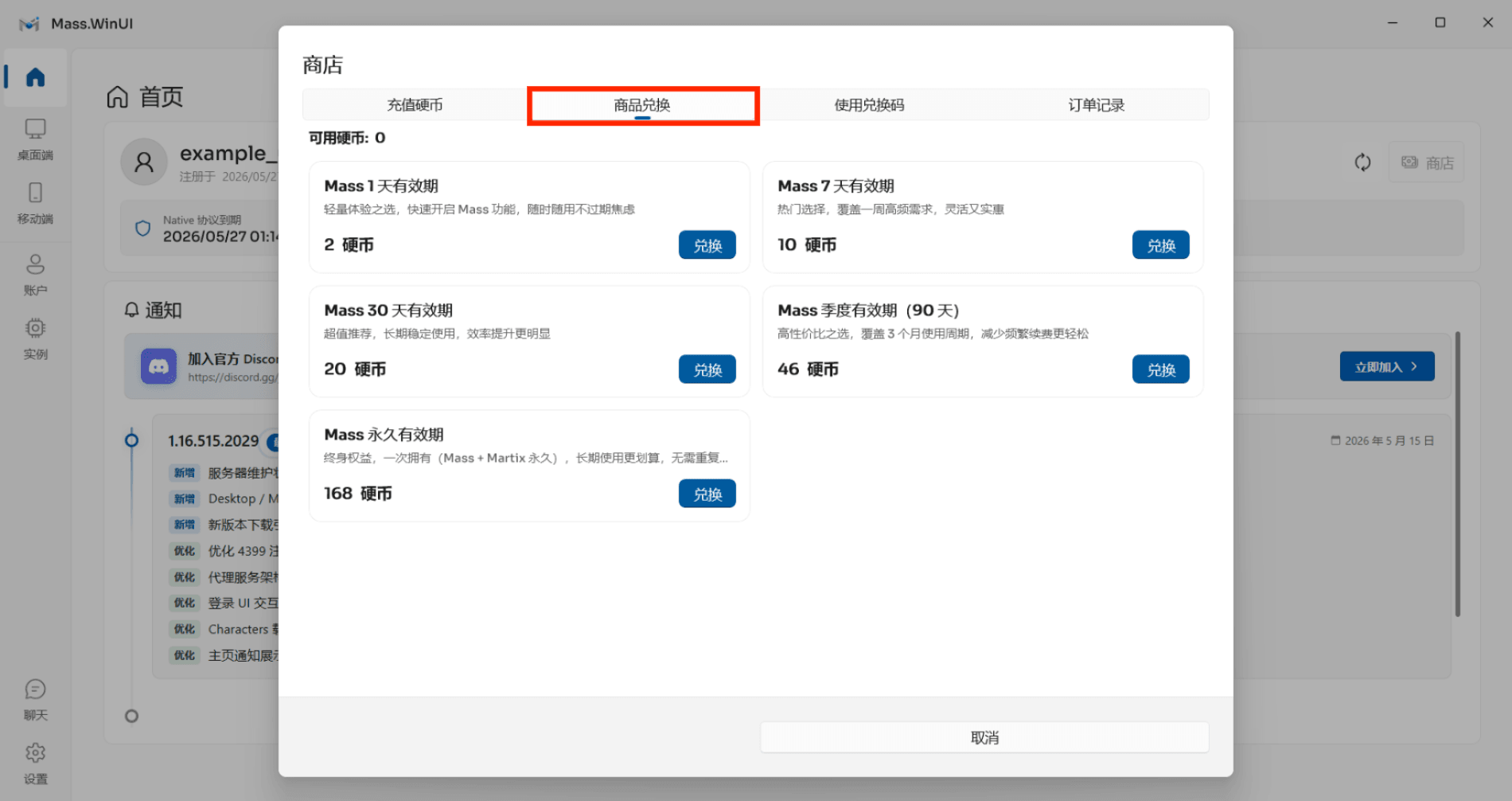Click the user avatar icon

point(144,162)
